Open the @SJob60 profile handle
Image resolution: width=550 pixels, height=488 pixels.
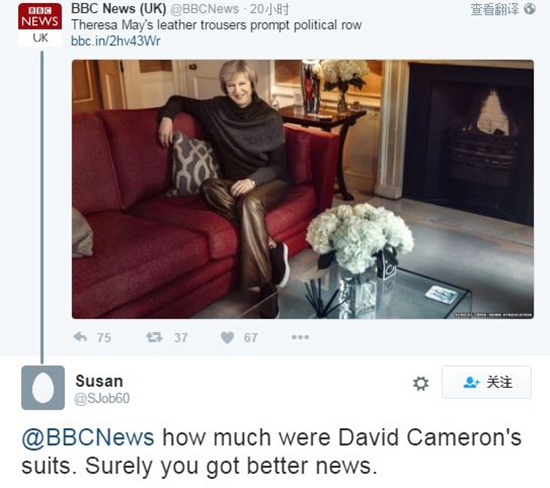click(102, 399)
